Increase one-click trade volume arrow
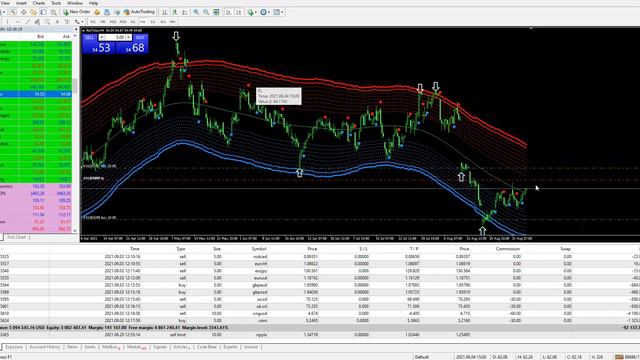The image size is (640, 360). 129,38
